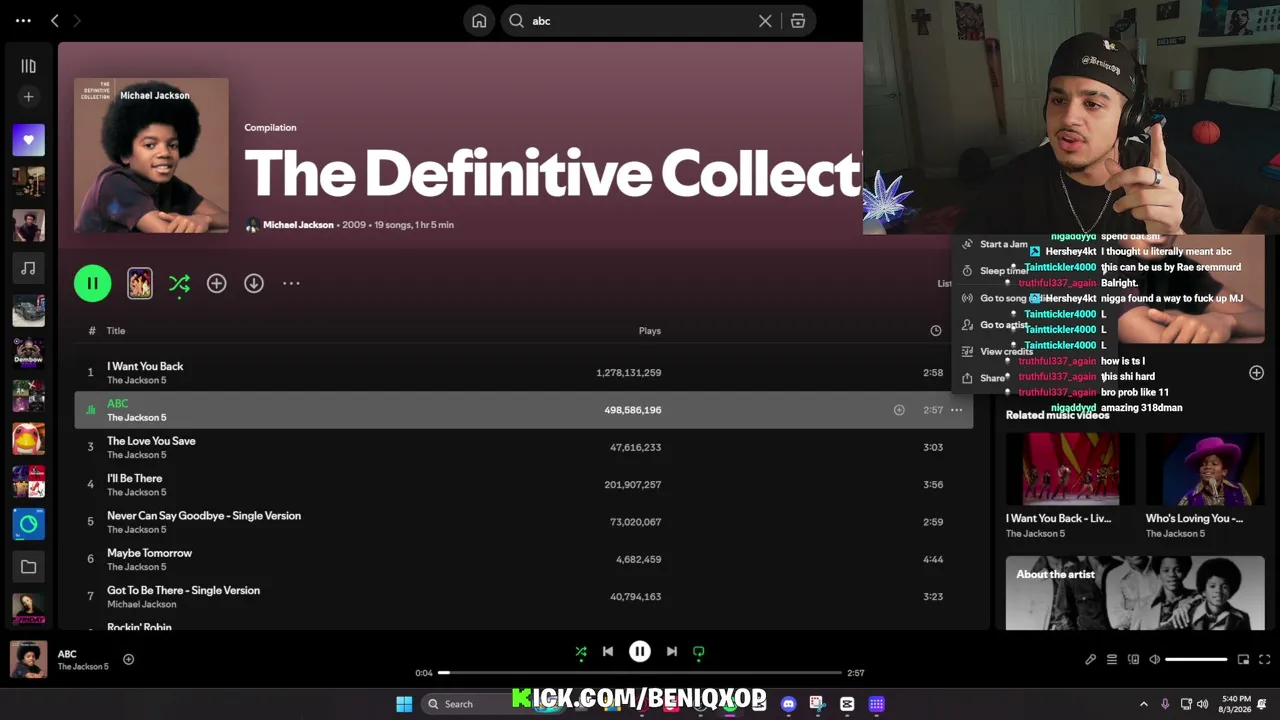Screen dimensions: 1280x720
Task: Open Michael Jackson artist link in album header
Action: tap(298, 225)
